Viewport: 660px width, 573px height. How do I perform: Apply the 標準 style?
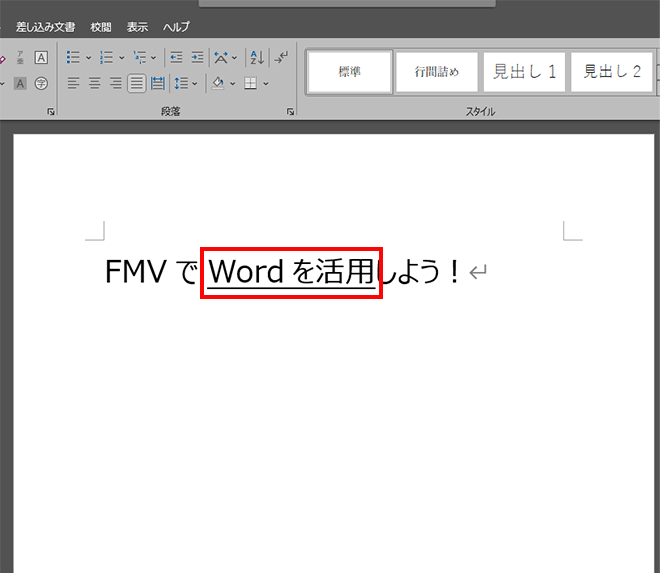[350, 72]
